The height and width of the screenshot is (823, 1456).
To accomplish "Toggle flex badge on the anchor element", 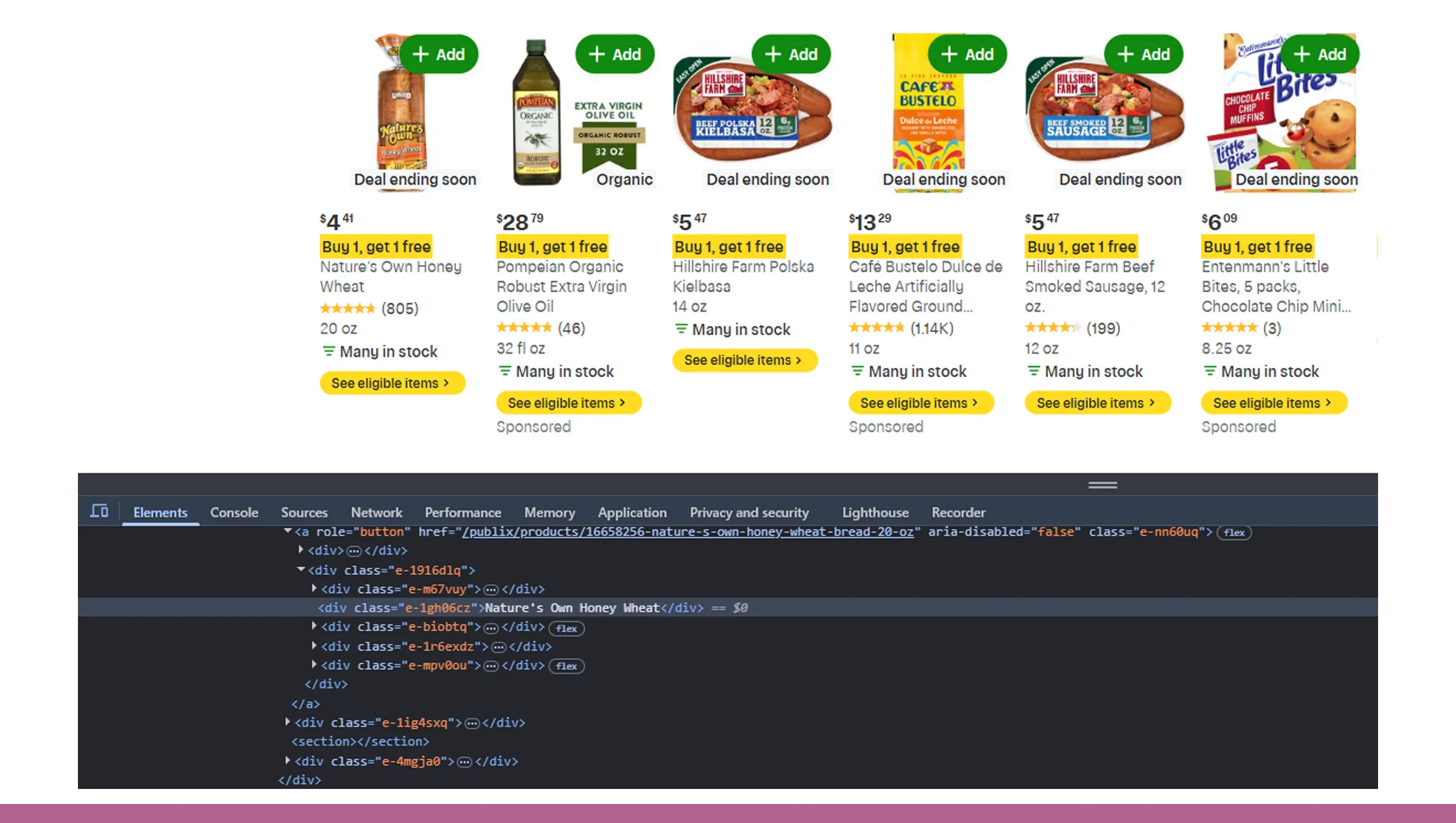I will (x=1234, y=533).
